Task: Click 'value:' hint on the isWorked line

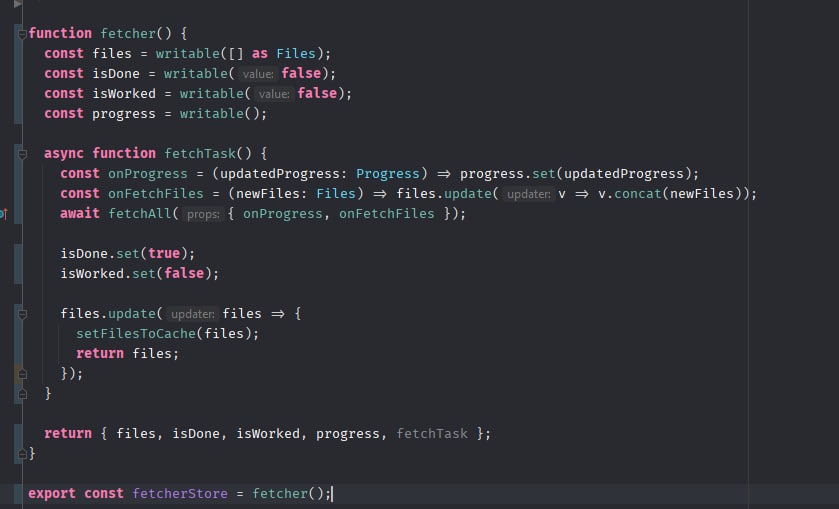Action: pyautogui.click(x=274, y=94)
